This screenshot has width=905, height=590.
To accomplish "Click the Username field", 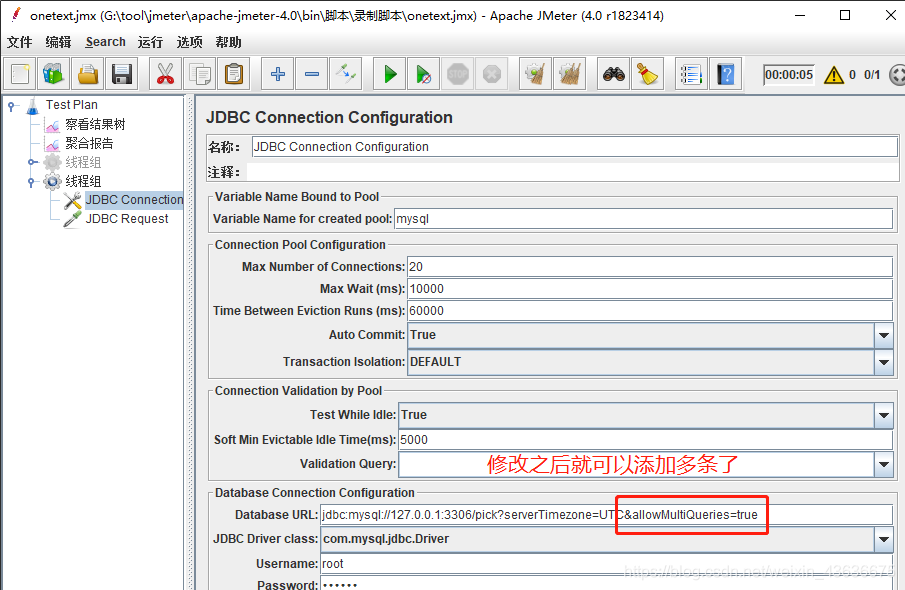I will pos(606,564).
